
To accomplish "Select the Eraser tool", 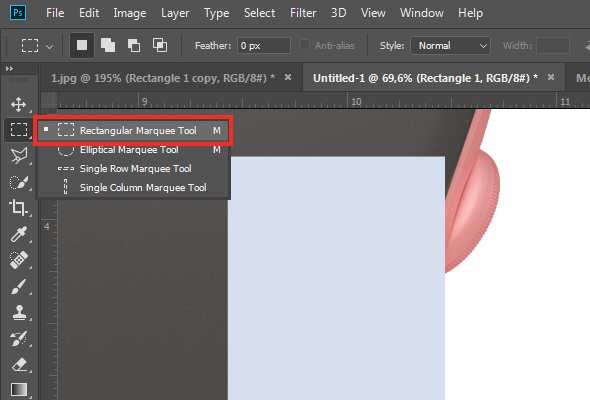I will coord(18,365).
